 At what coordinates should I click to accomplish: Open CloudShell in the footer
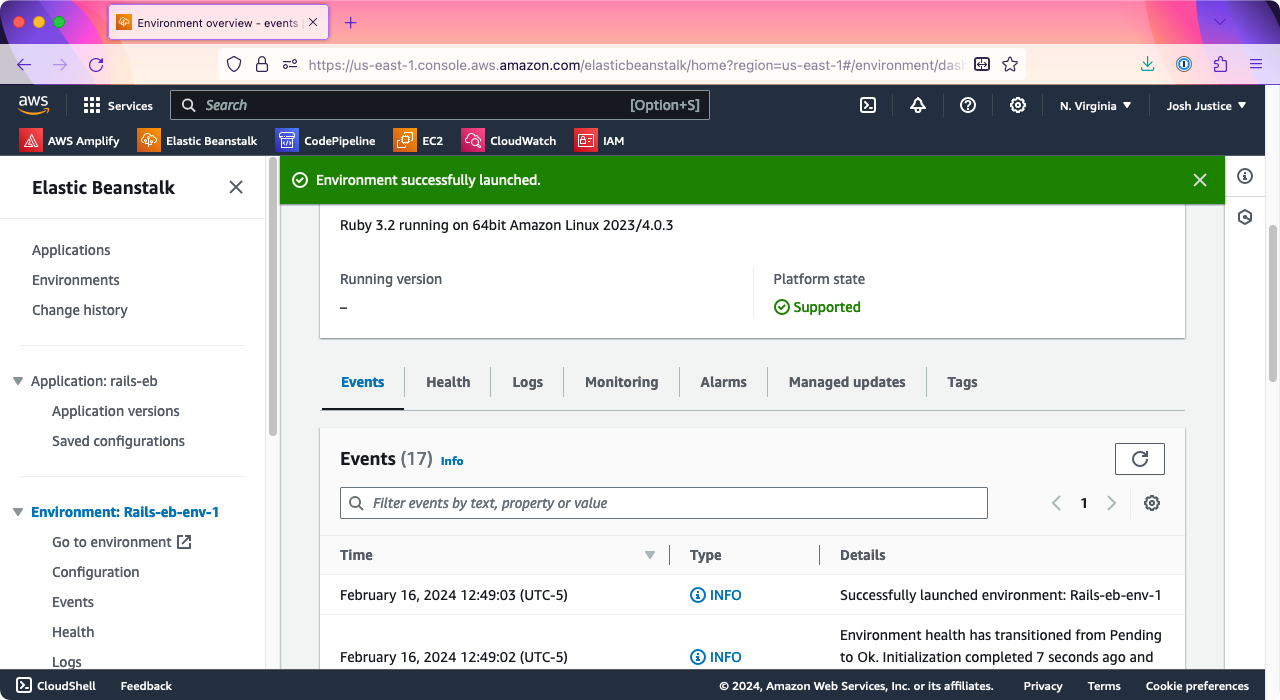[56, 686]
